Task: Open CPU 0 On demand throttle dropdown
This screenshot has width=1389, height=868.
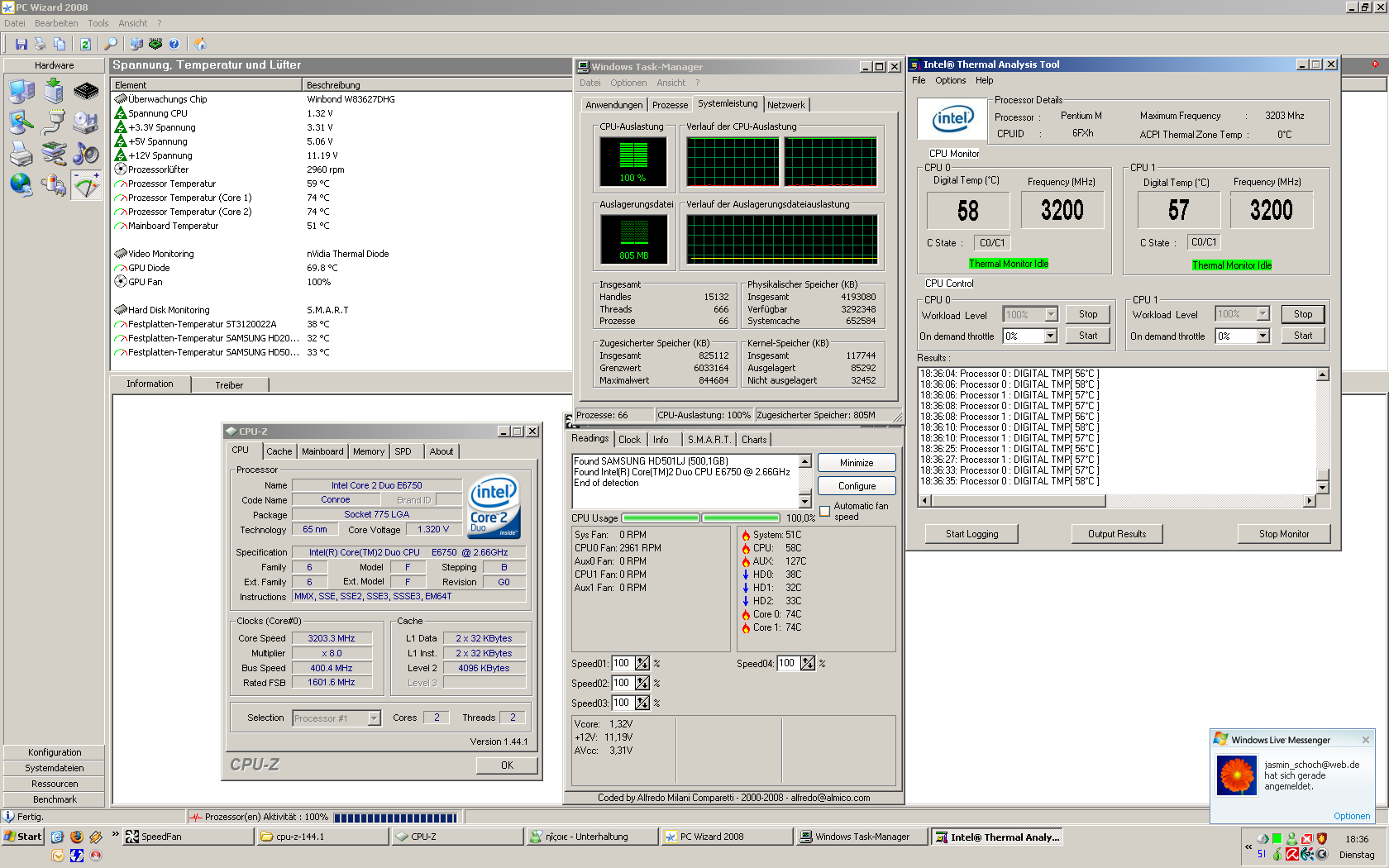Action: (x=1050, y=336)
